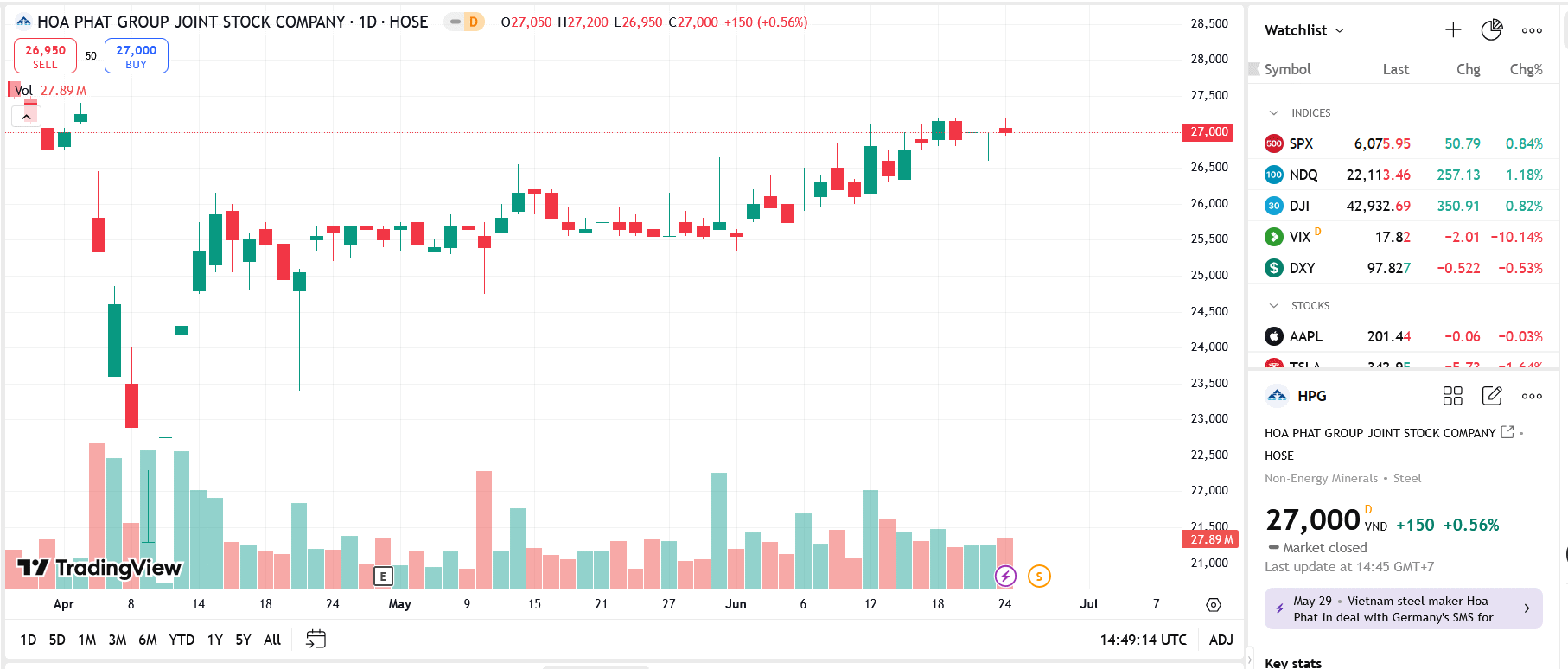
Task: Open the watchlist advanced view pie icon
Action: [1492, 30]
